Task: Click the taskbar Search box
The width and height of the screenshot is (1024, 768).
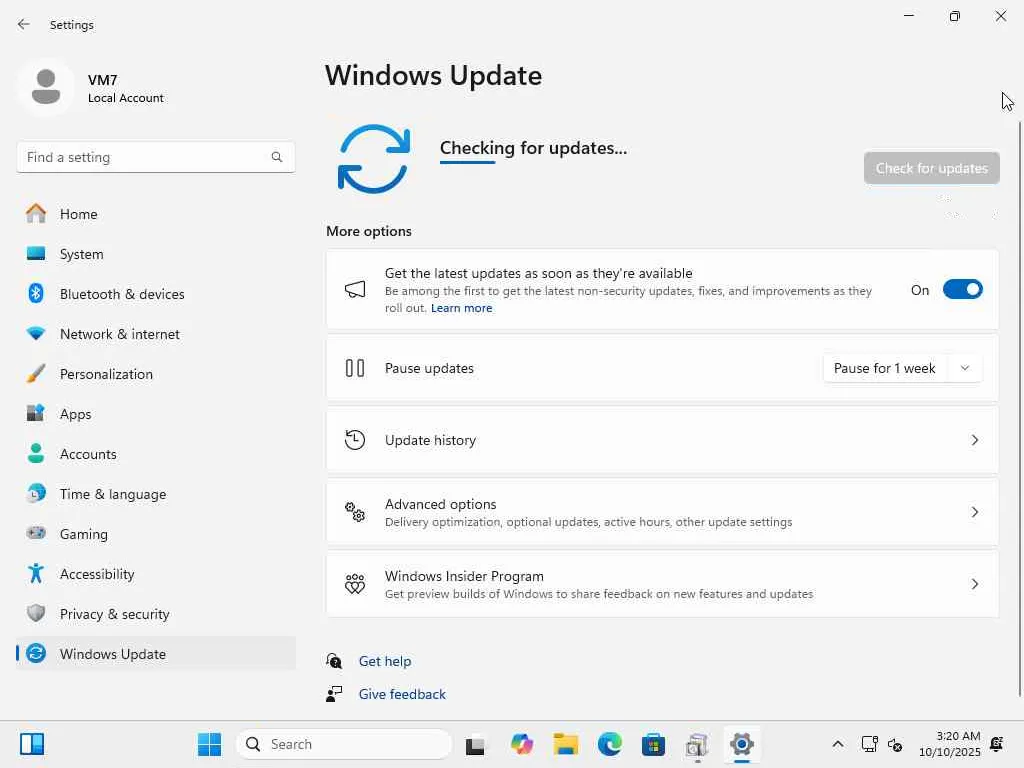Action: (x=344, y=744)
